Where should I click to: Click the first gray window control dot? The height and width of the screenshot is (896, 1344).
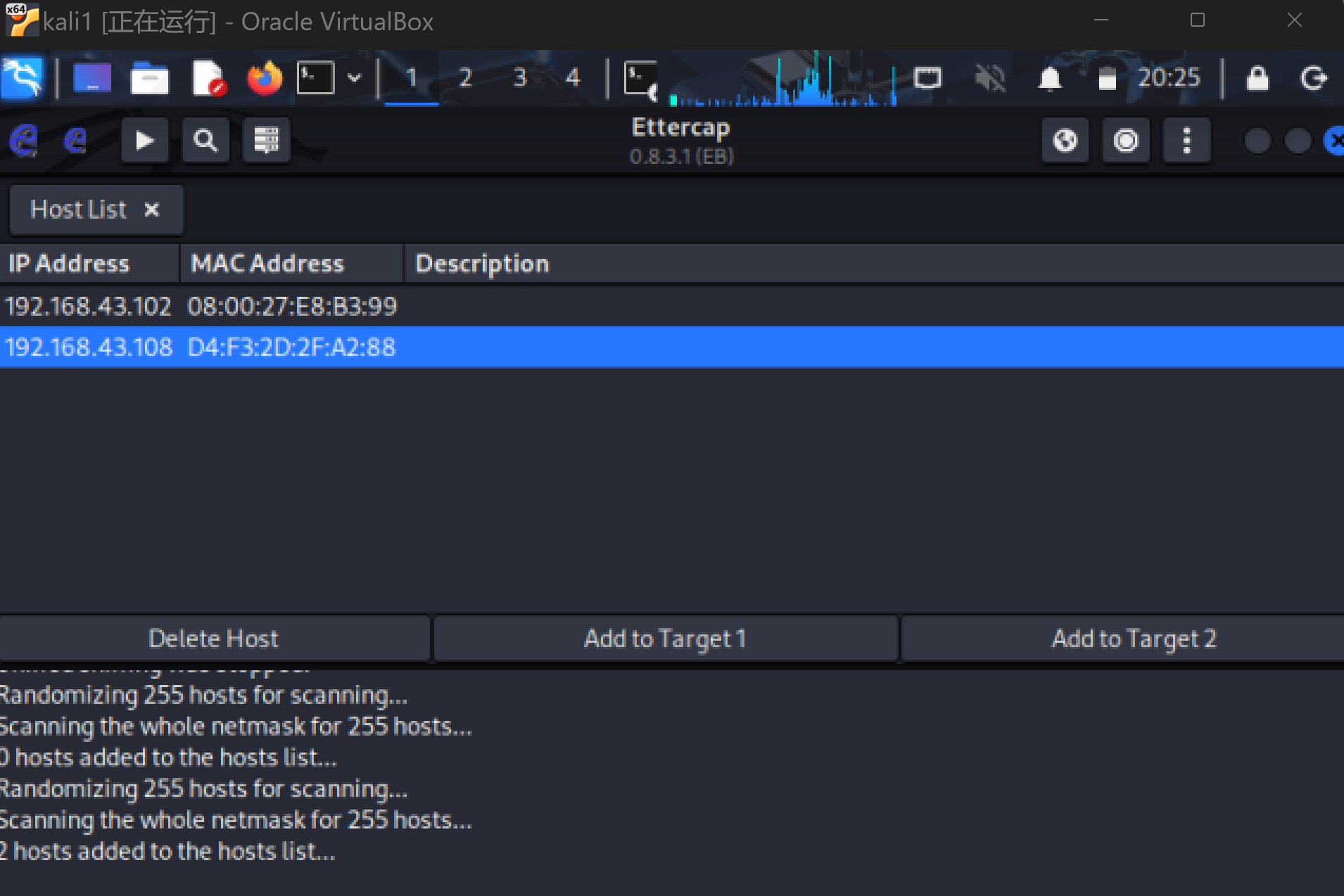pyautogui.click(x=1257, y=141)
